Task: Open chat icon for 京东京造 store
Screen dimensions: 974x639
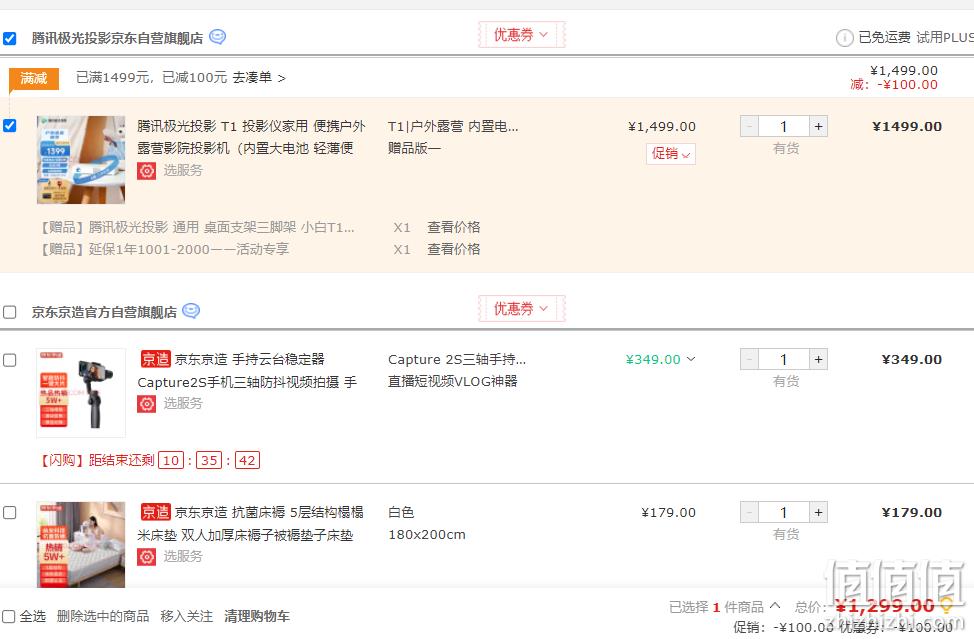Action: (x=191, y=310)
